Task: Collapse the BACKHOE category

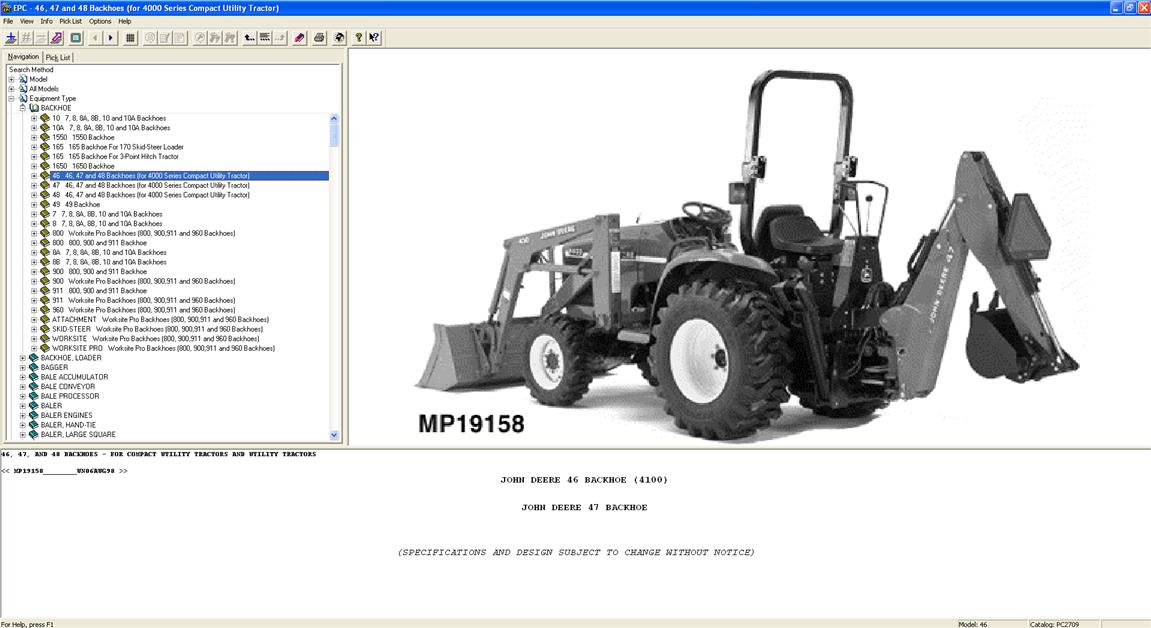Action: (23, 108)
